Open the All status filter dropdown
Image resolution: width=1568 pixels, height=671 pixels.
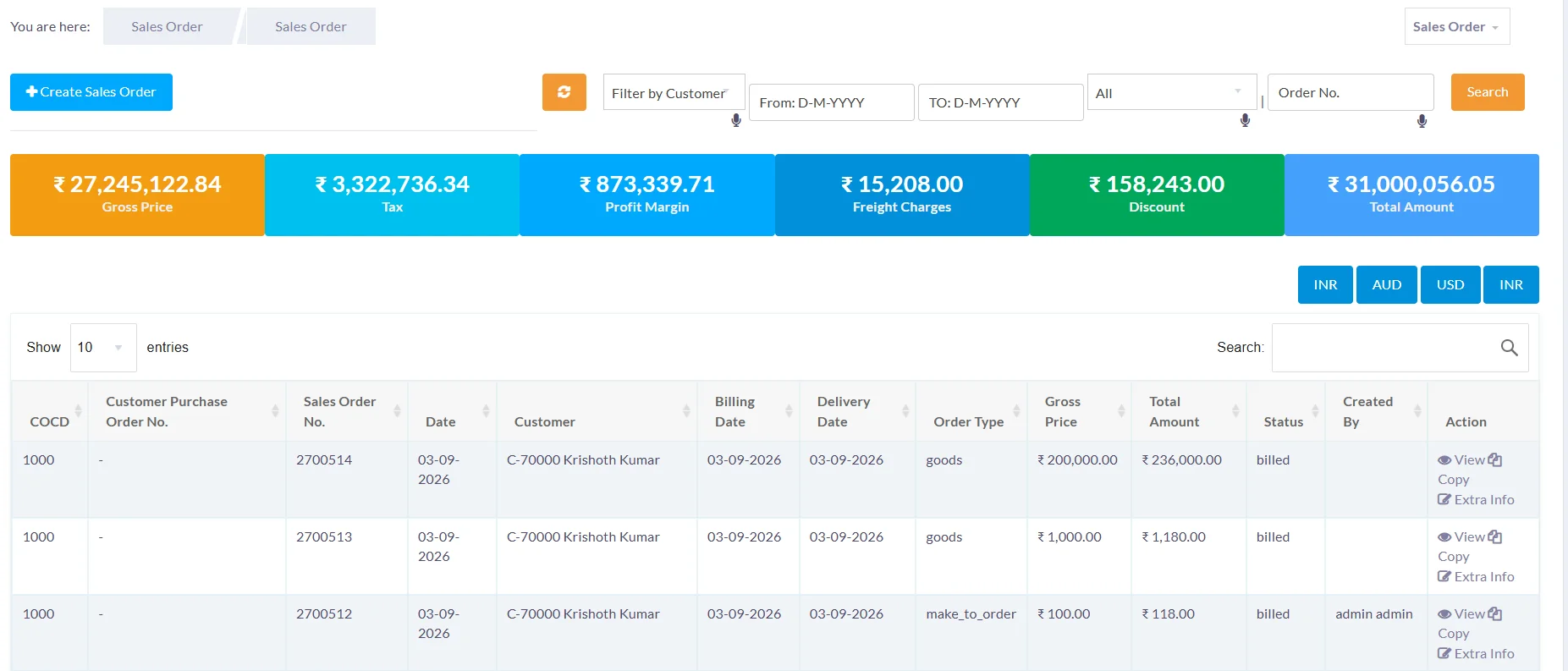tap(1171, 93)
